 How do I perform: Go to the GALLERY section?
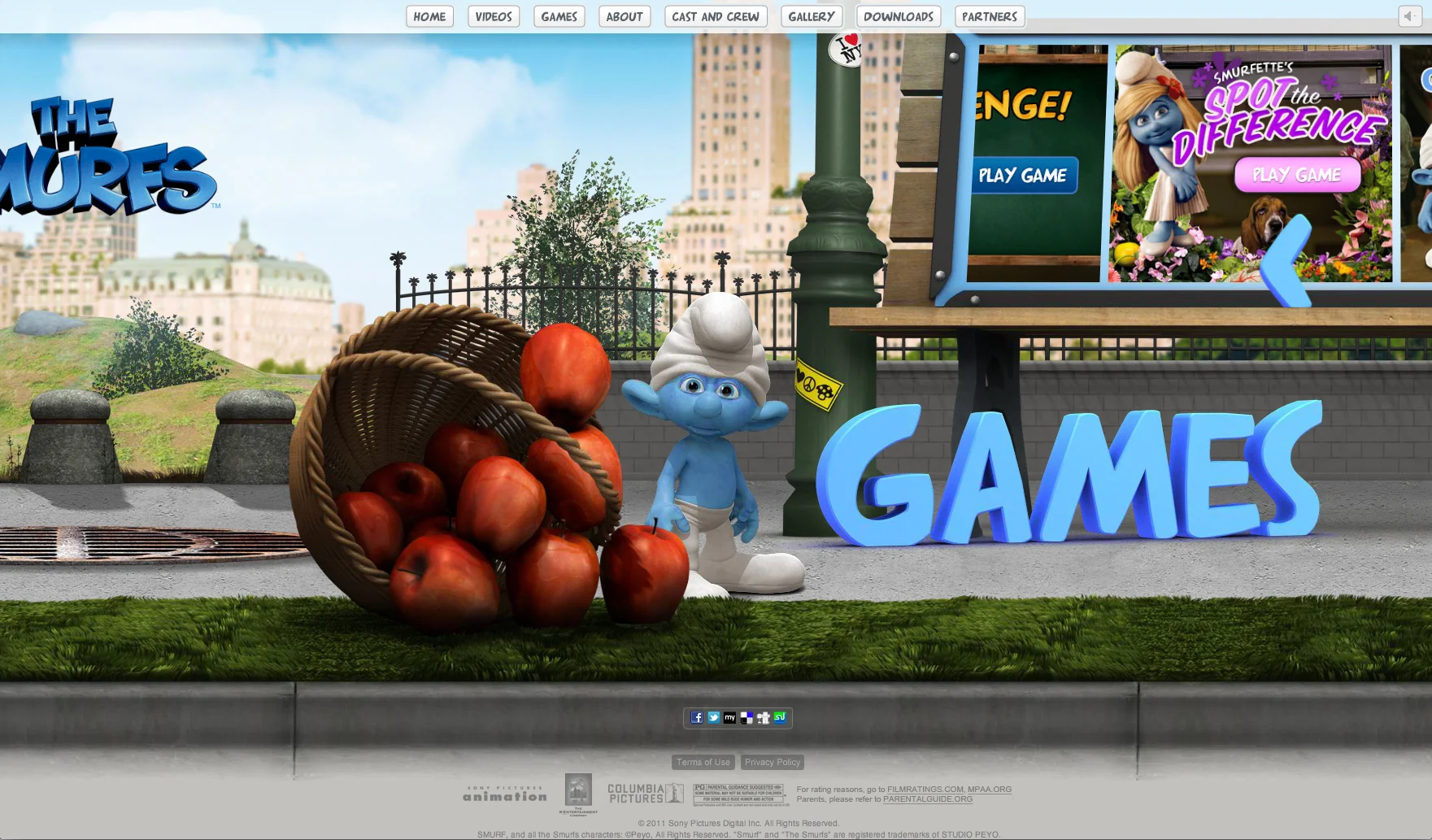(812, 16)
